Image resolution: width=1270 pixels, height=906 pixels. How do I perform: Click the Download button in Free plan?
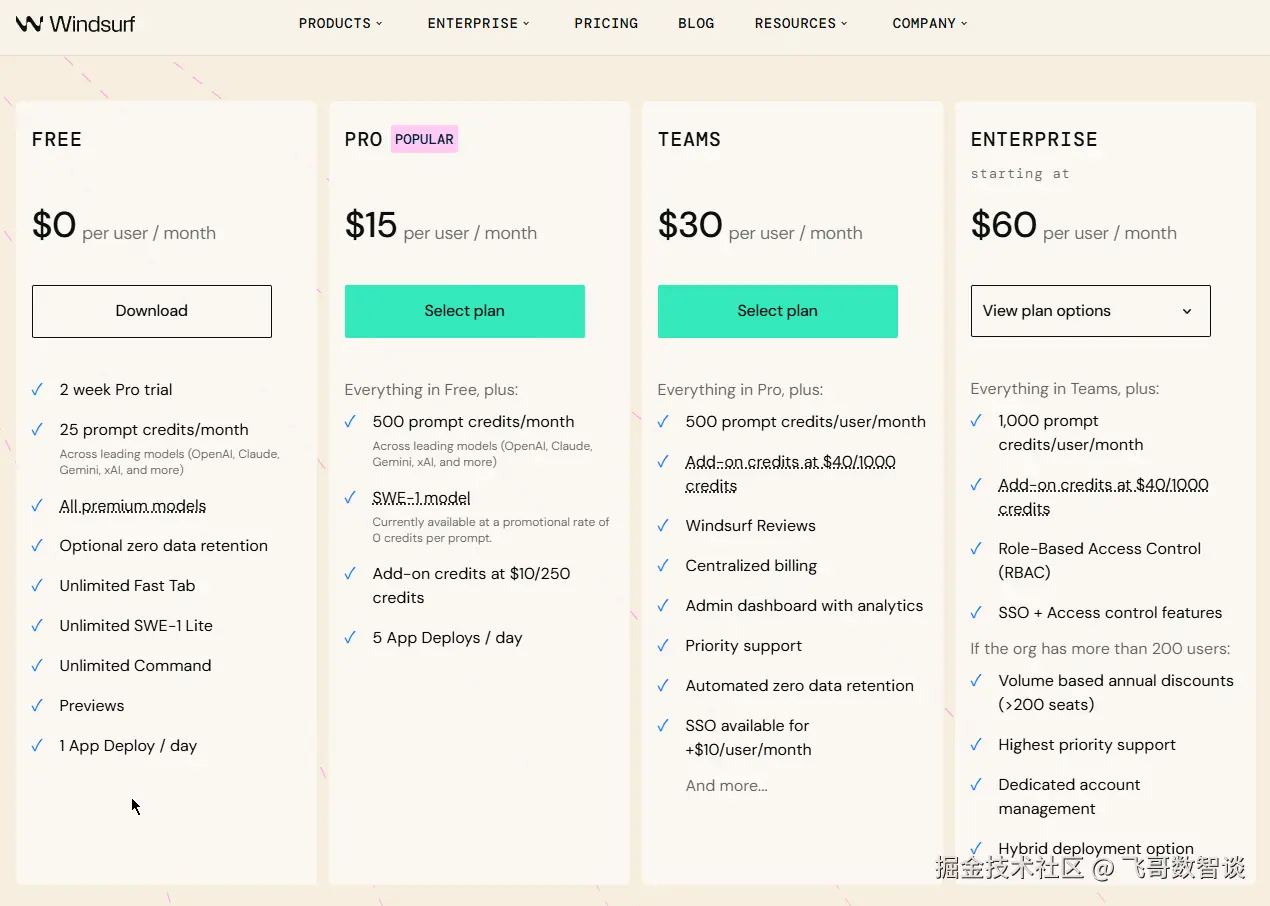click(152, 311)
